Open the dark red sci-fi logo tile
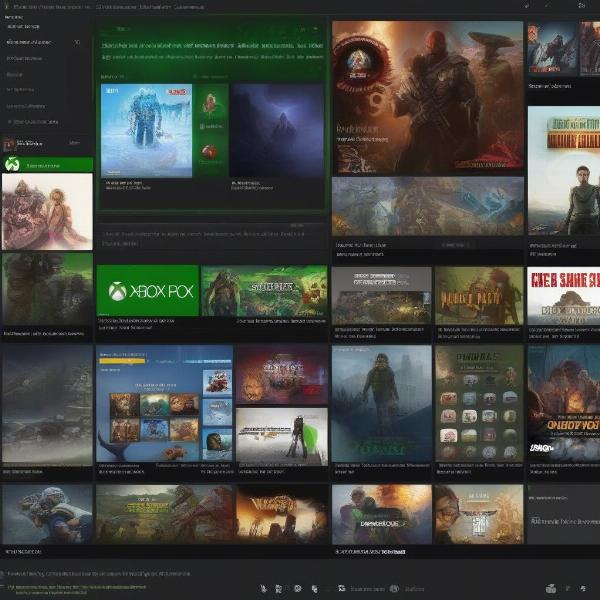600x600 pixels. pyautogui.click(x=282, y=375)
